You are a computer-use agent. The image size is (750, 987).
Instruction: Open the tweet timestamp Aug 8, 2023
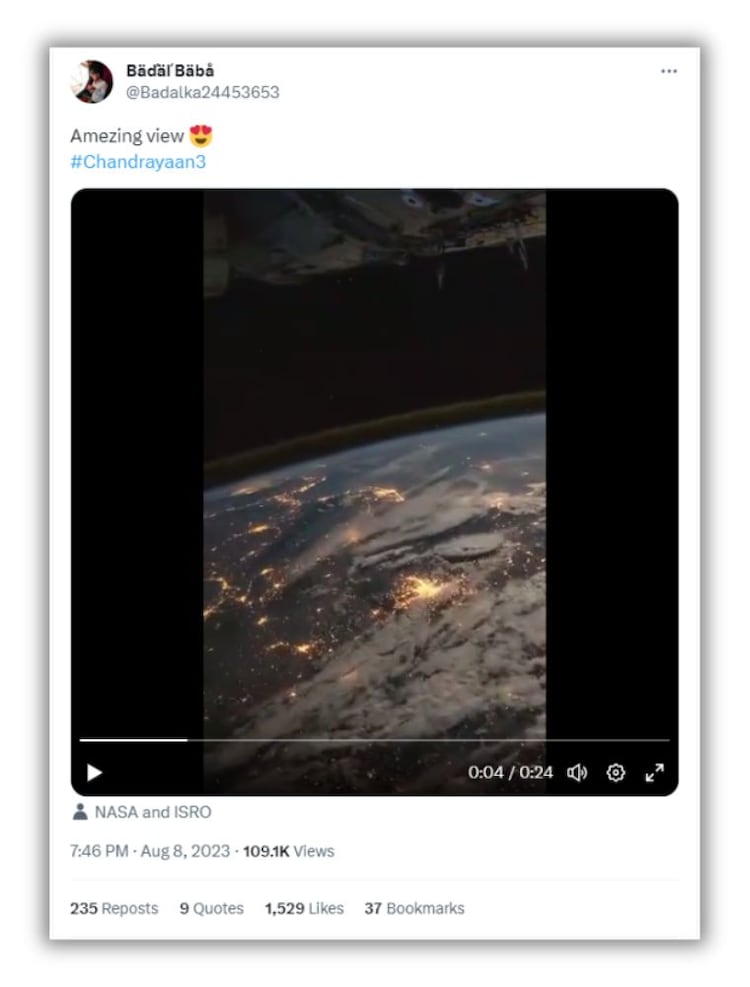tap(150, 851)
